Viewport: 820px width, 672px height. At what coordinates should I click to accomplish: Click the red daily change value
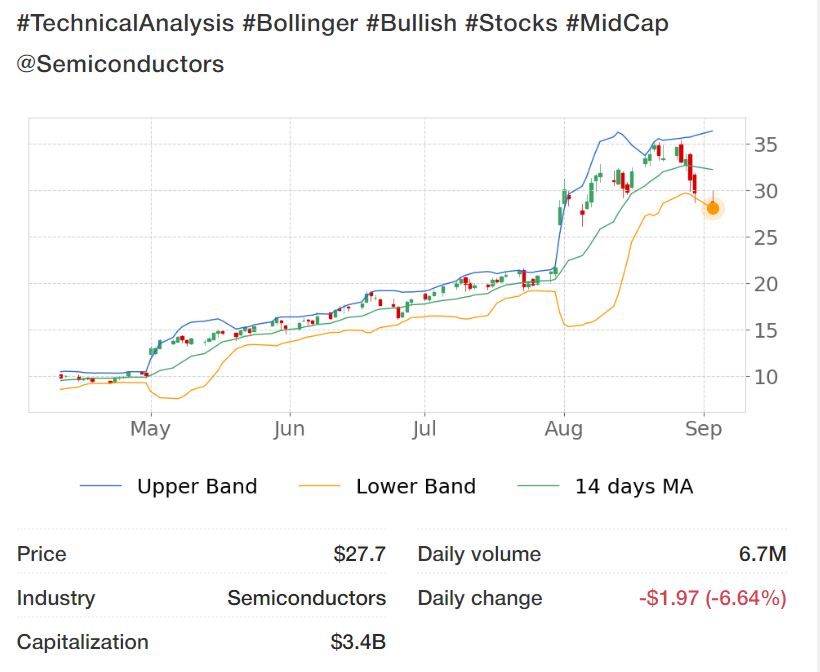click(712, 599)
